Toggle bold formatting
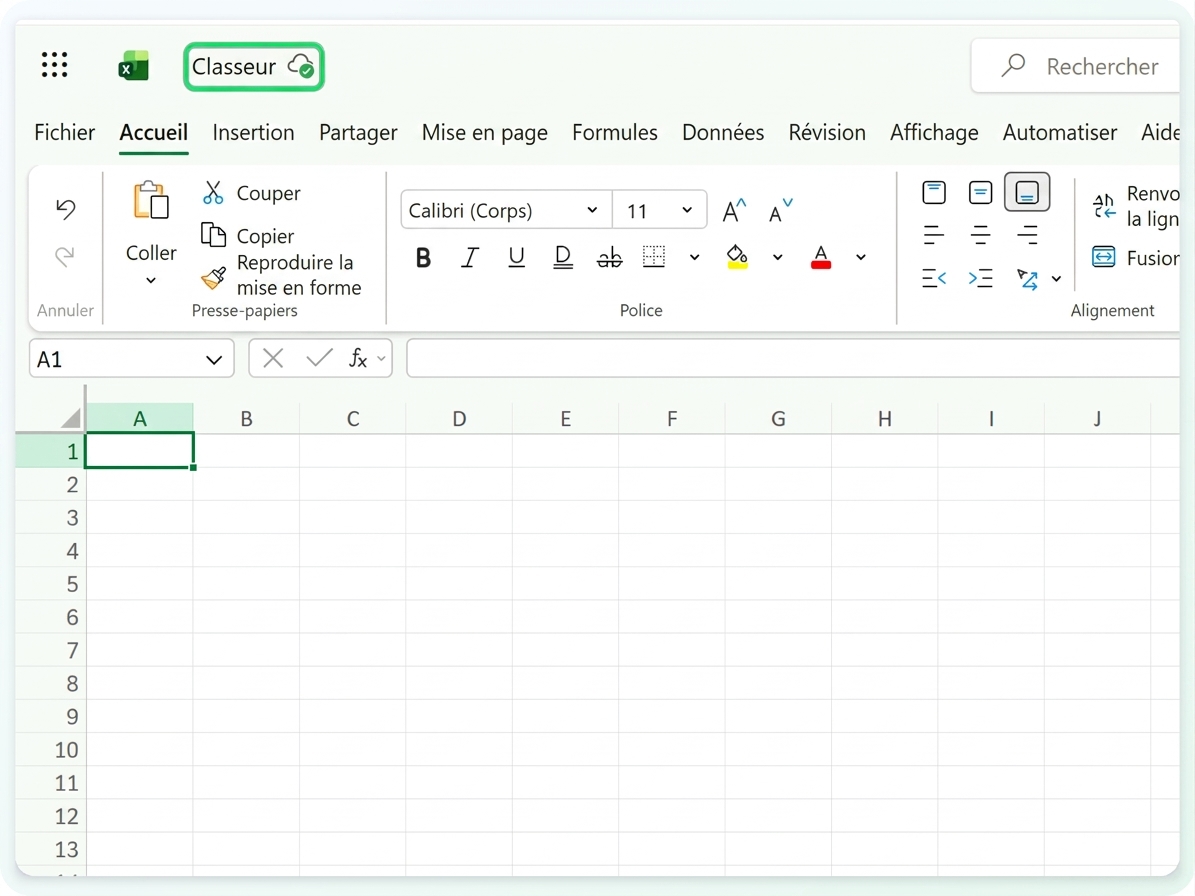The width and height of the screenshot is (1195, 896). click(x=423, y=258)
